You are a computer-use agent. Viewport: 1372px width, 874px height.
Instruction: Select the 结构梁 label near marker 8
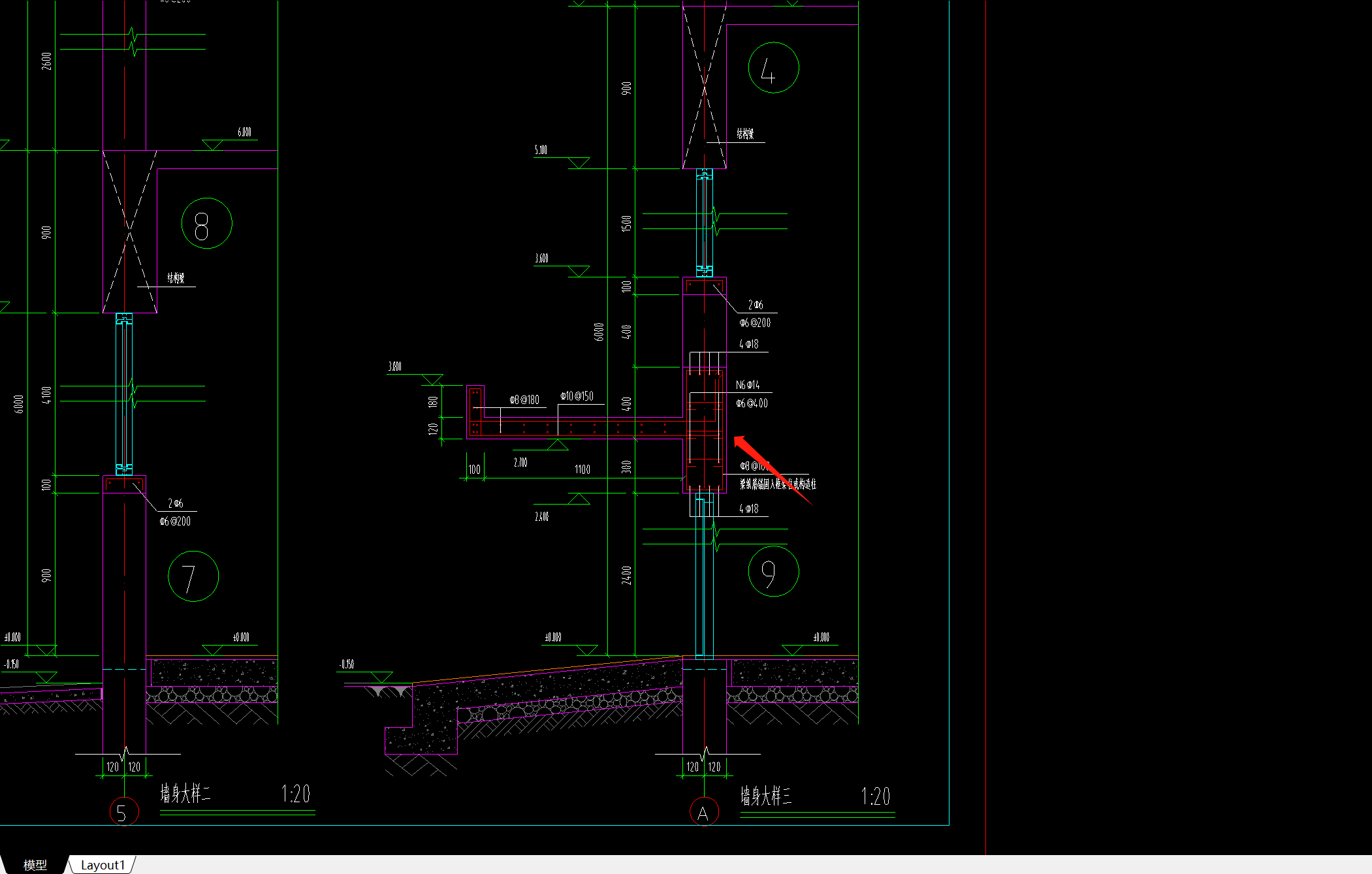pos(176,279)
